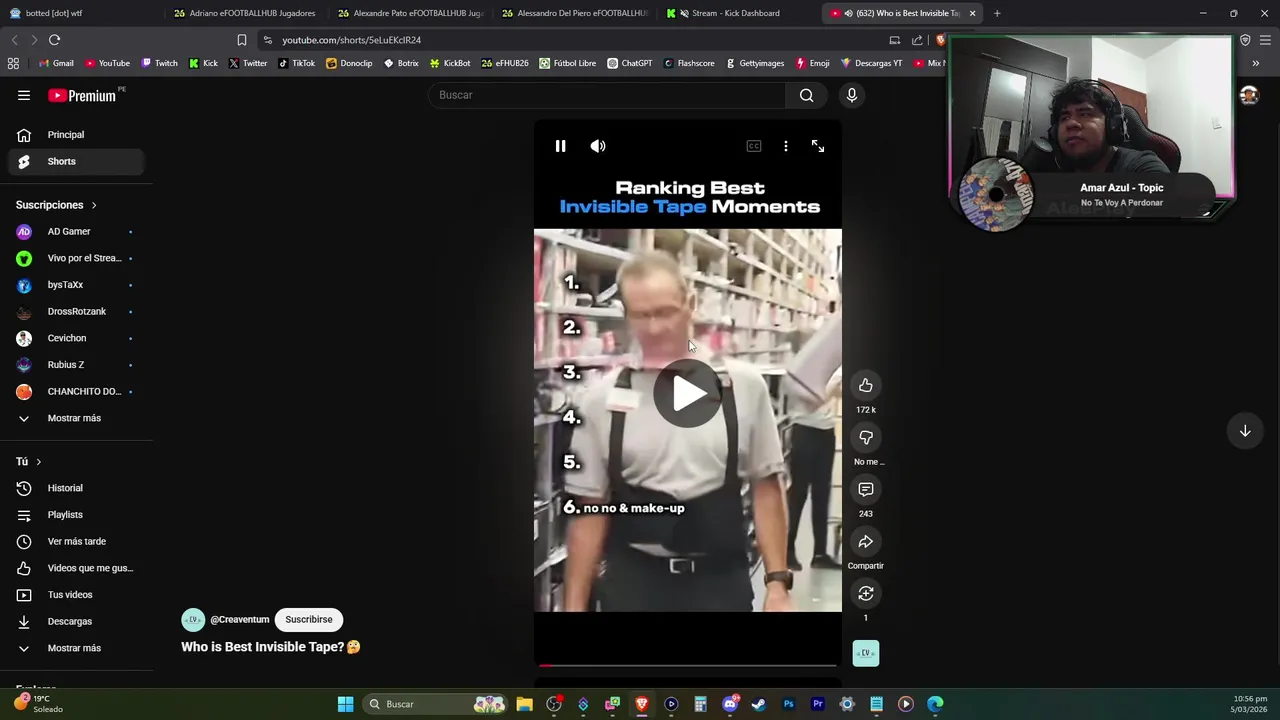Toggle the YouTube hamburger guide menu
Viewport: 1280px width, 720px height.
coord(24,95)
